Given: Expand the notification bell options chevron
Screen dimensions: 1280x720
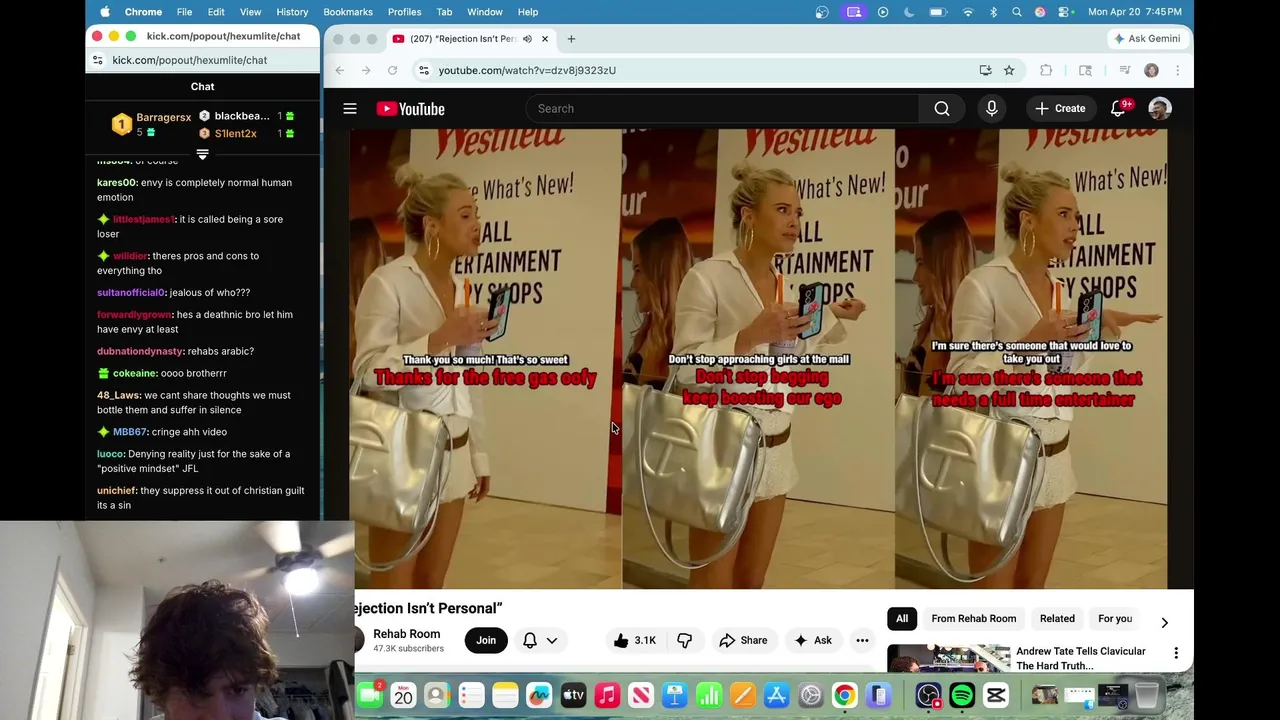Looking at the screenshot, I should click(551, 640).
